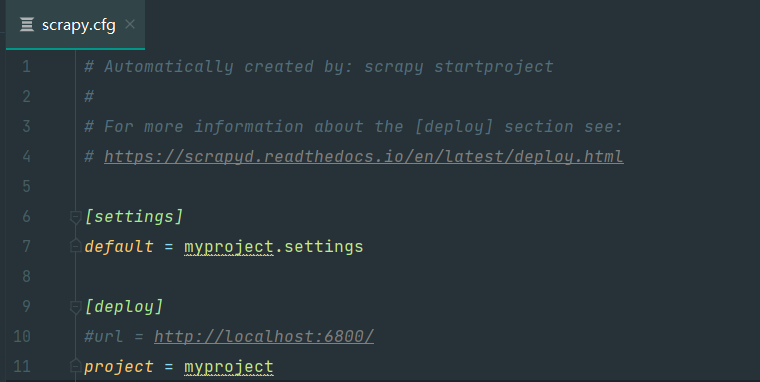Viewport: 760px width, 382px height.
Task: Click the 'Automatically created by' comment line
Action: (x=319, y=66)
